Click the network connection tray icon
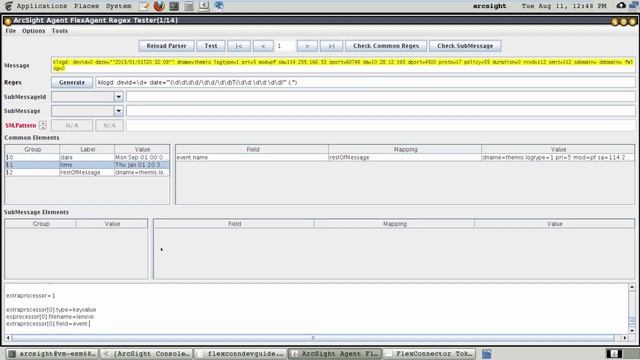The image size is (640, 360). point(634,6)
